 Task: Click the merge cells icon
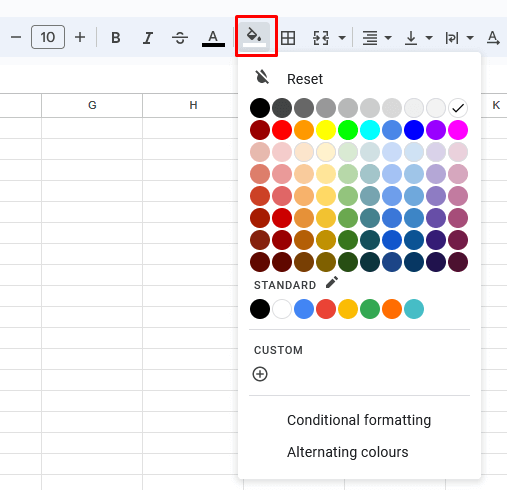coord(321,38)
